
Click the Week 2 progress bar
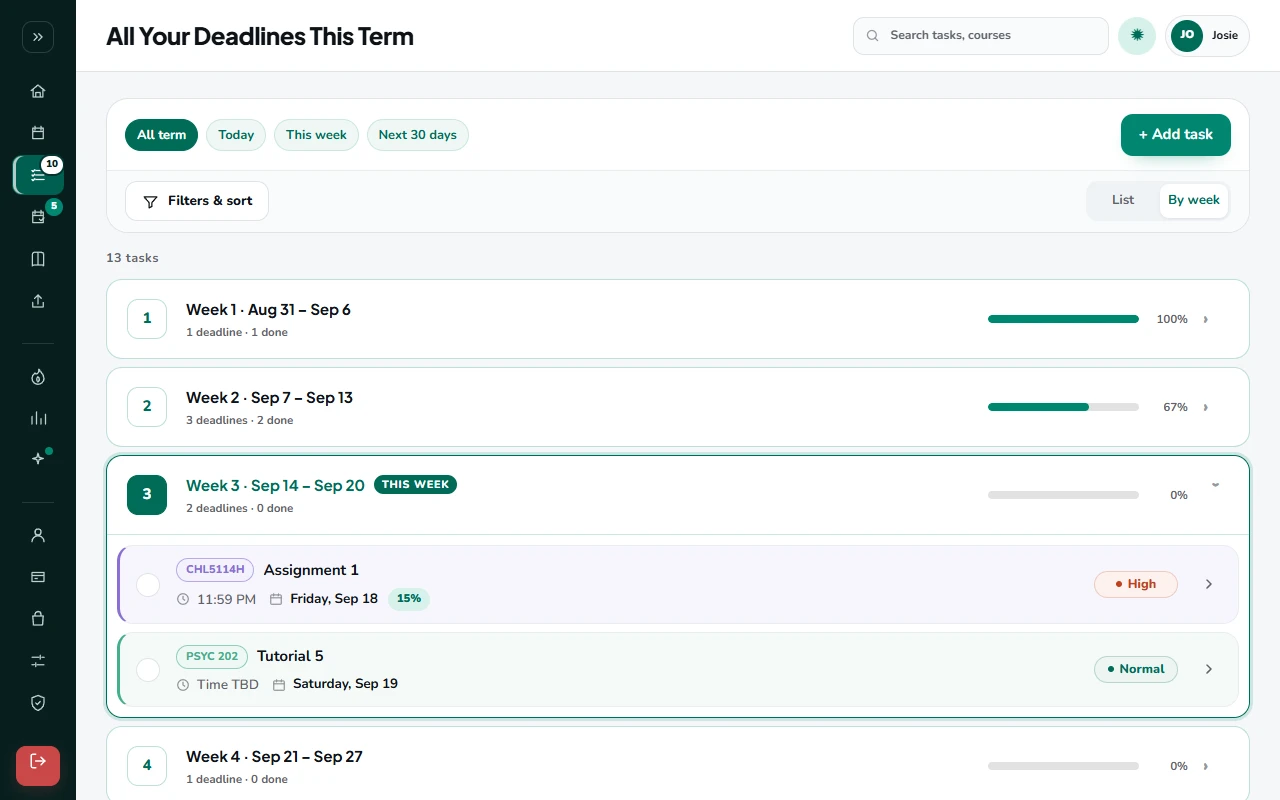point(1063,407)
